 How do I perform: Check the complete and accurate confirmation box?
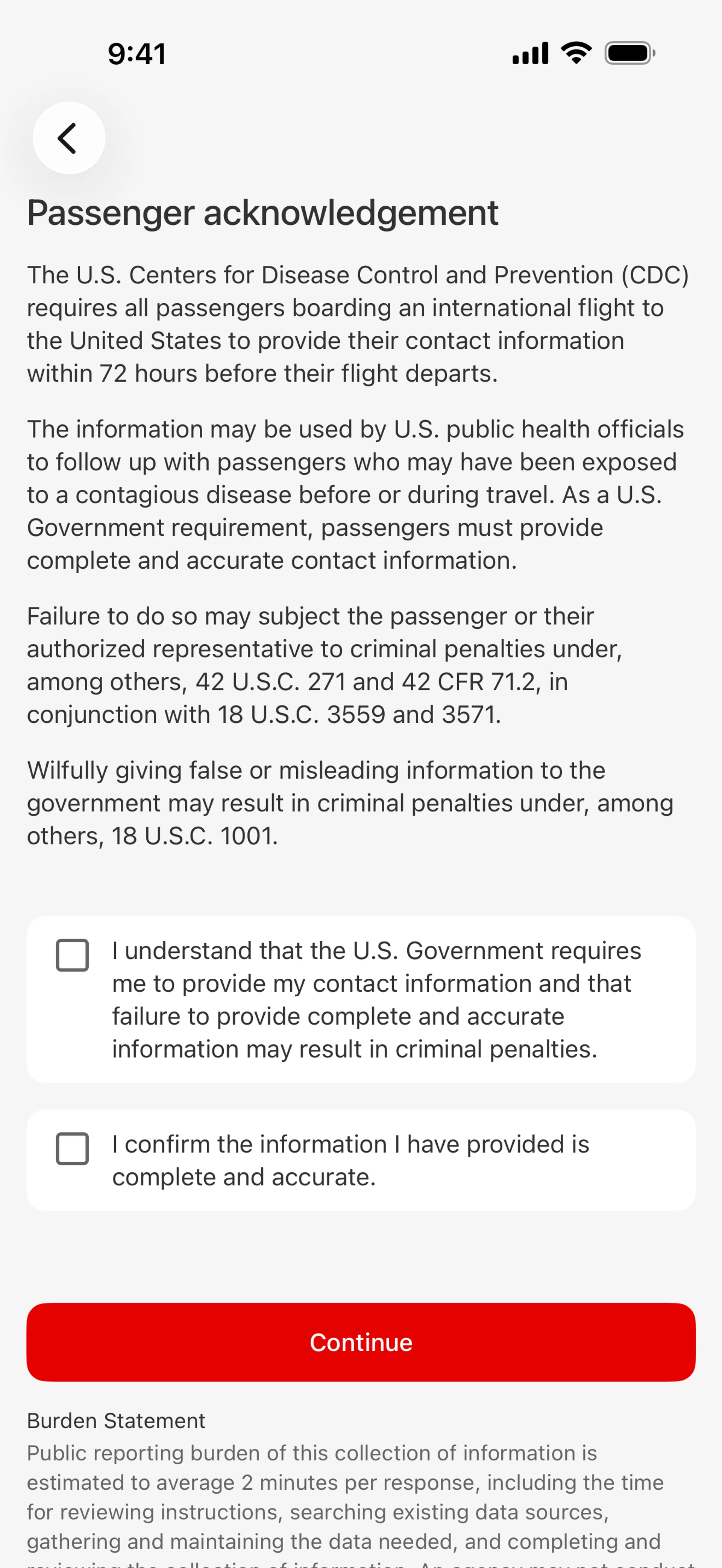coord(73,1149)
